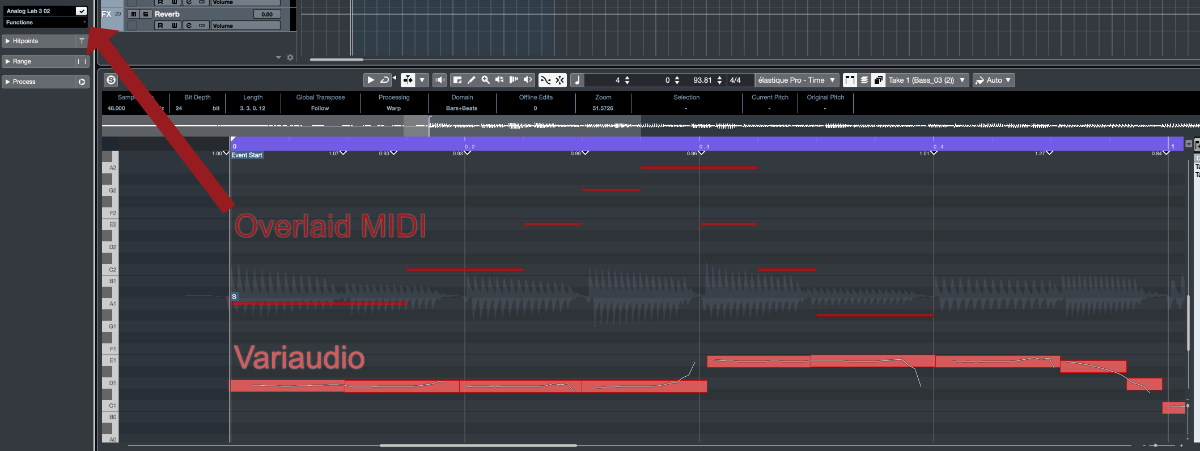Click the Process play circle icon
This screenshot has width=1200, height=451.
click(x=82, y=81)
